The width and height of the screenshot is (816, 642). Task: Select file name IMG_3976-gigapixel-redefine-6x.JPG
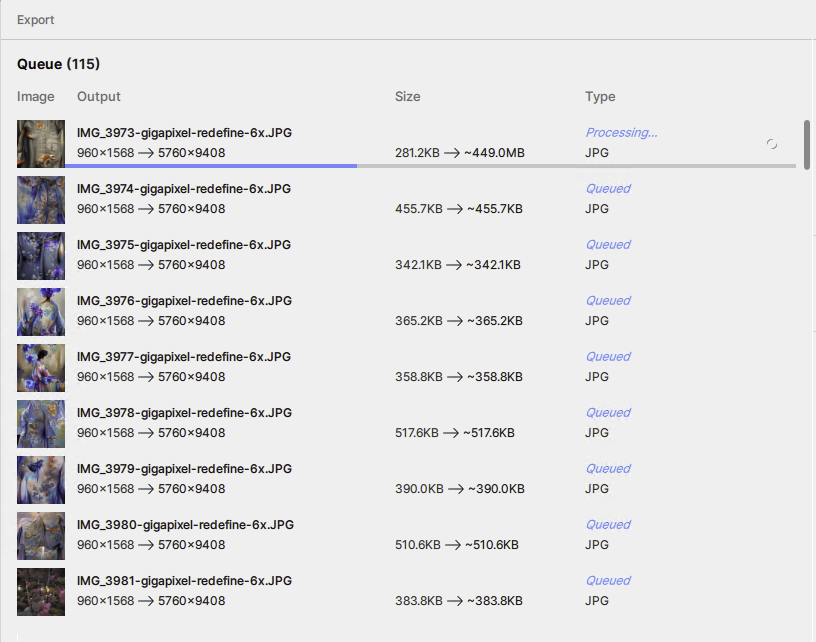tap(184, 301)
